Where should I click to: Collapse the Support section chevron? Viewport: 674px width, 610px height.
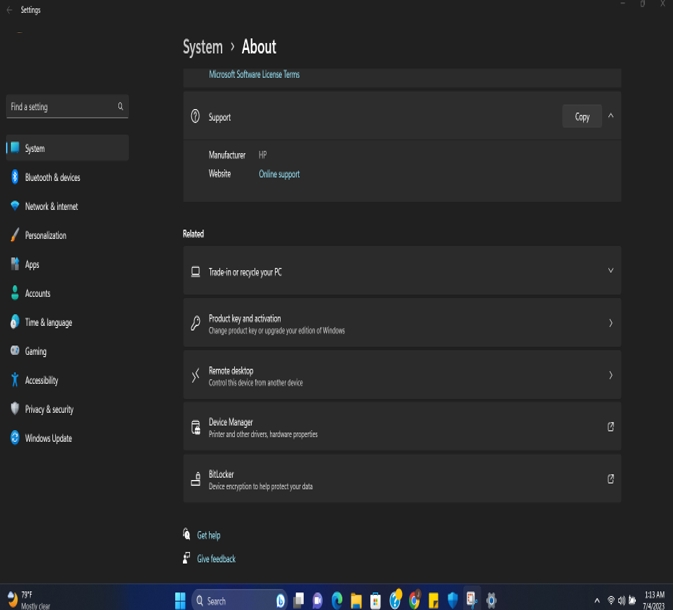coord(611,116)
